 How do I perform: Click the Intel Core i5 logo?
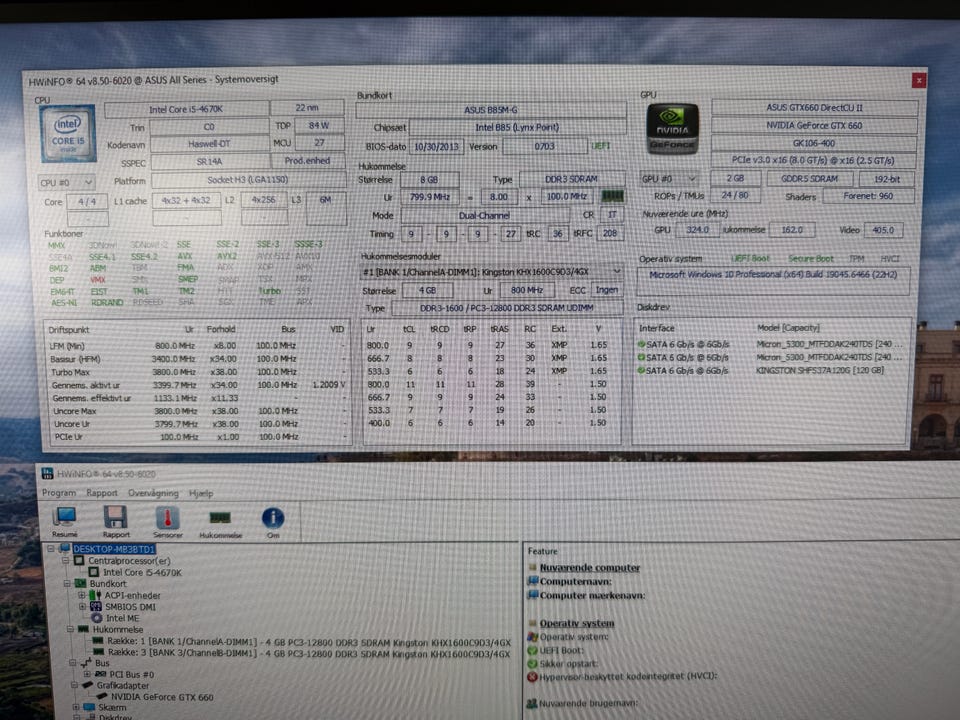coord(68,133)
